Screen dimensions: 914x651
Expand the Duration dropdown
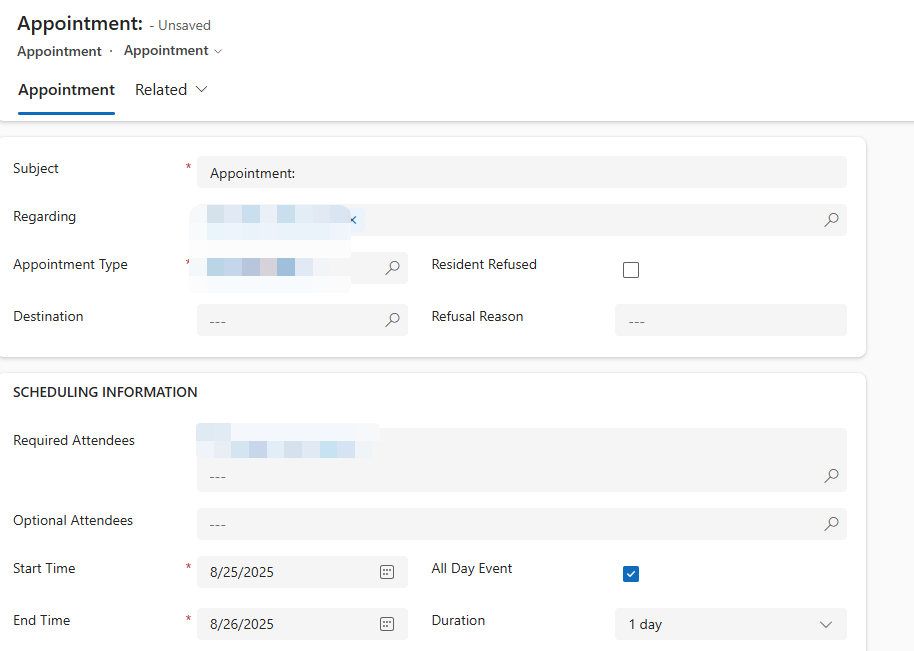click(x=826, y=624)
